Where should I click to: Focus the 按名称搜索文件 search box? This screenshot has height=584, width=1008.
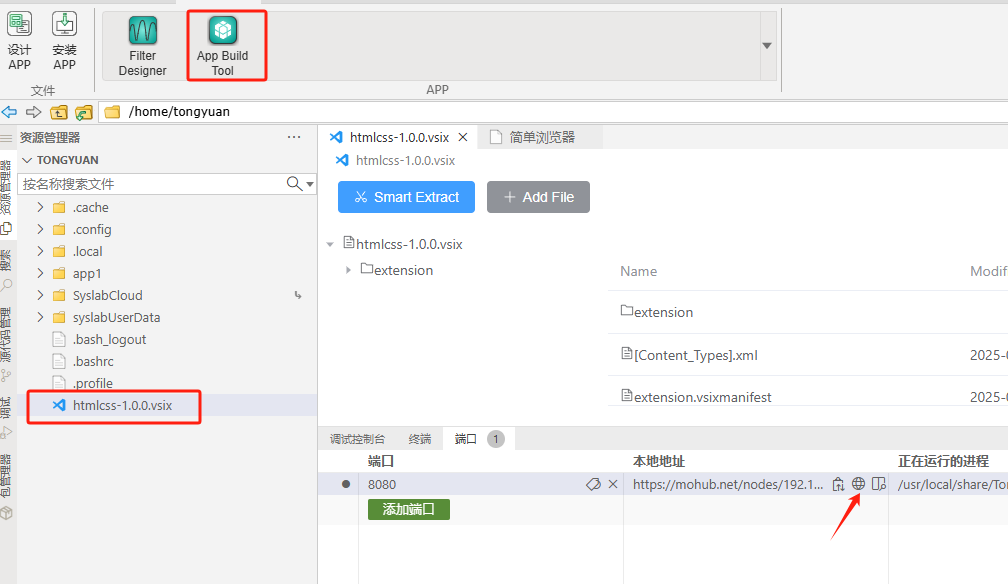click(x=151, y=184)
